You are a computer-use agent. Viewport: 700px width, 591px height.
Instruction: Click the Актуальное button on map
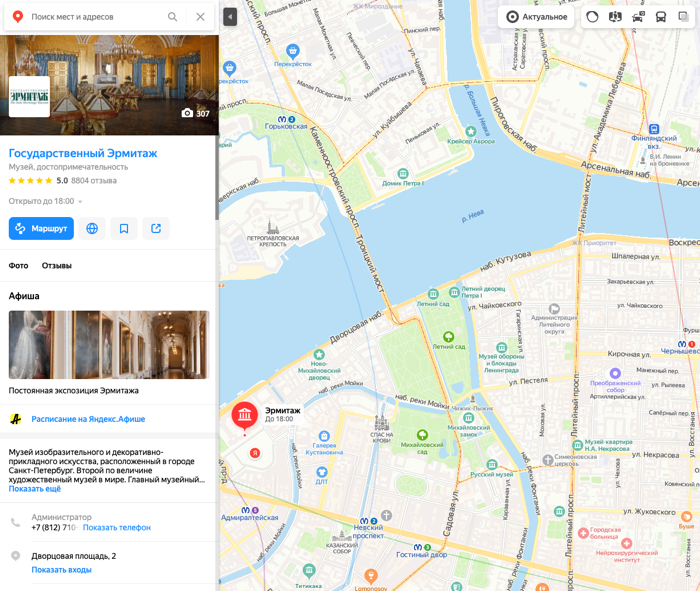tap(537, 17)
